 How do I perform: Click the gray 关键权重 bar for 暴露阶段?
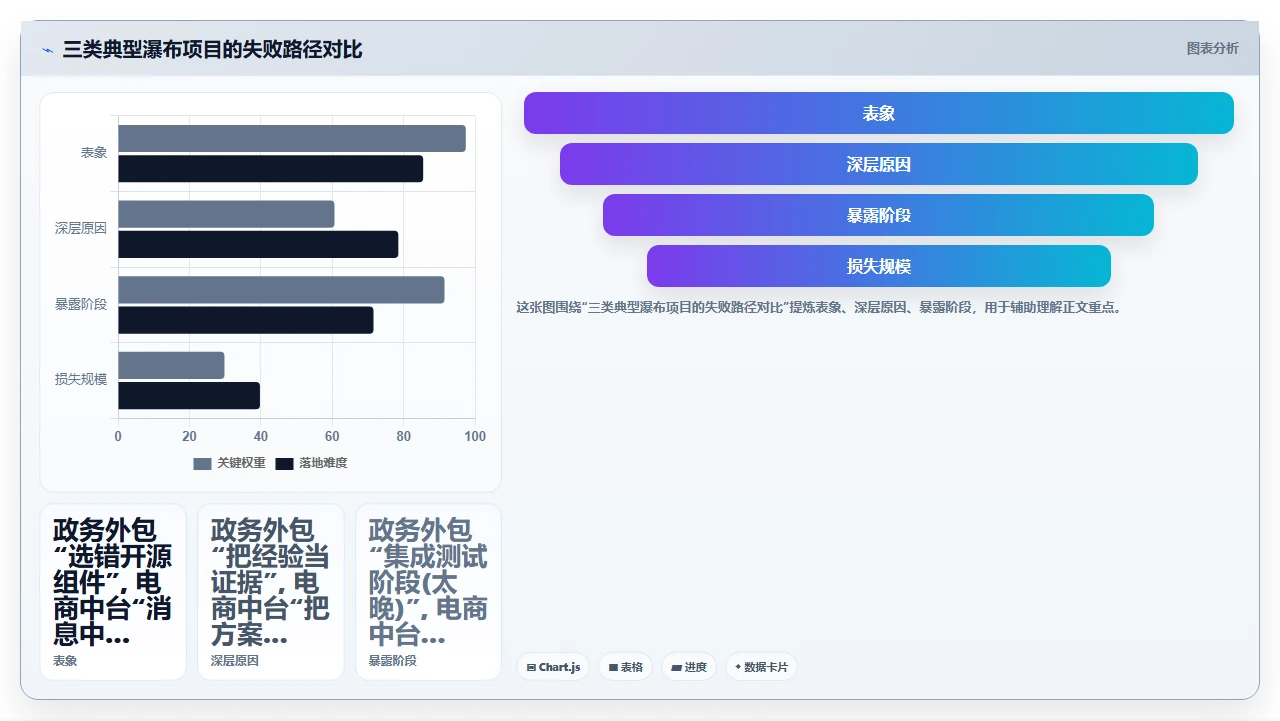pyautogui.click(x=281, y=290)
